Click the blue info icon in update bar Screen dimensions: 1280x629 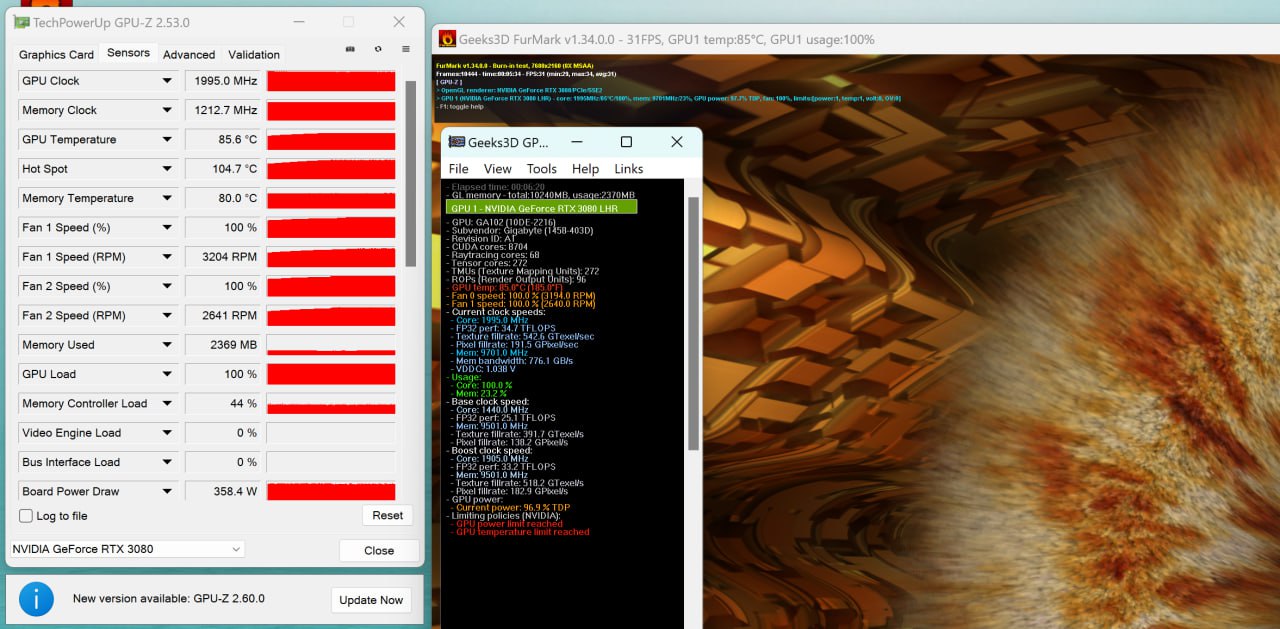pos(37,599)
